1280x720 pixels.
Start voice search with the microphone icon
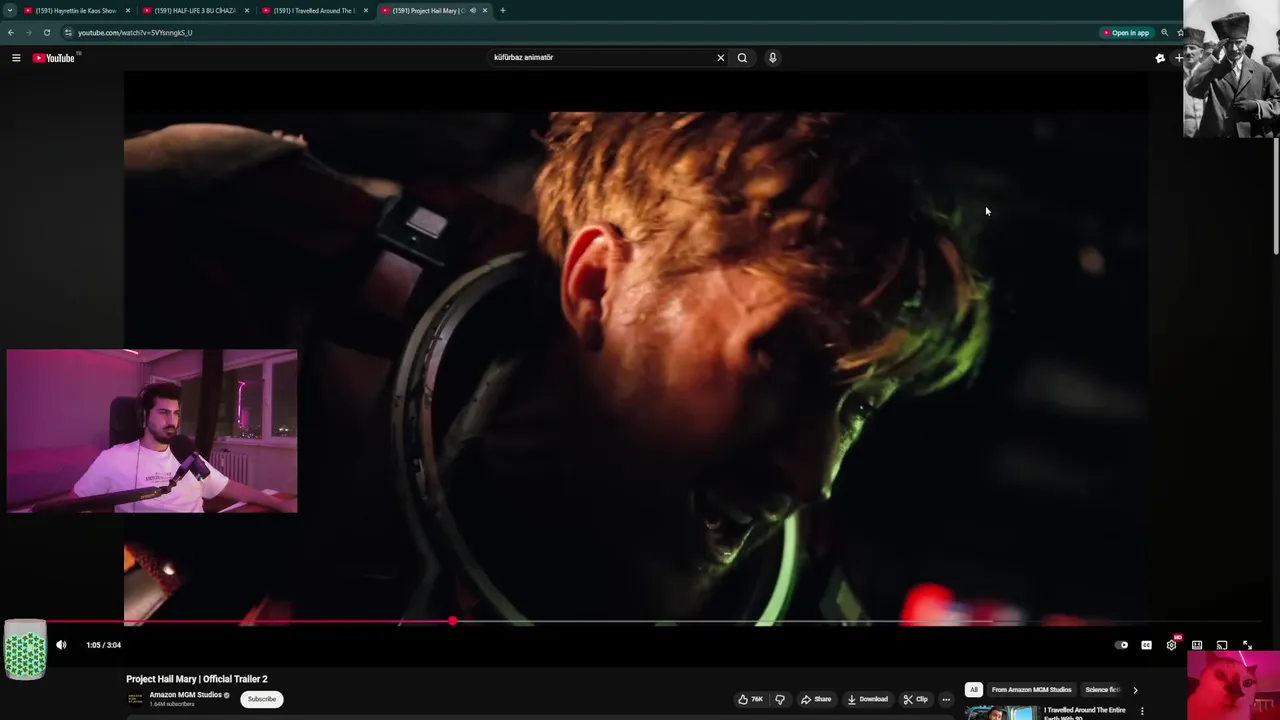[x=772, y=58]
